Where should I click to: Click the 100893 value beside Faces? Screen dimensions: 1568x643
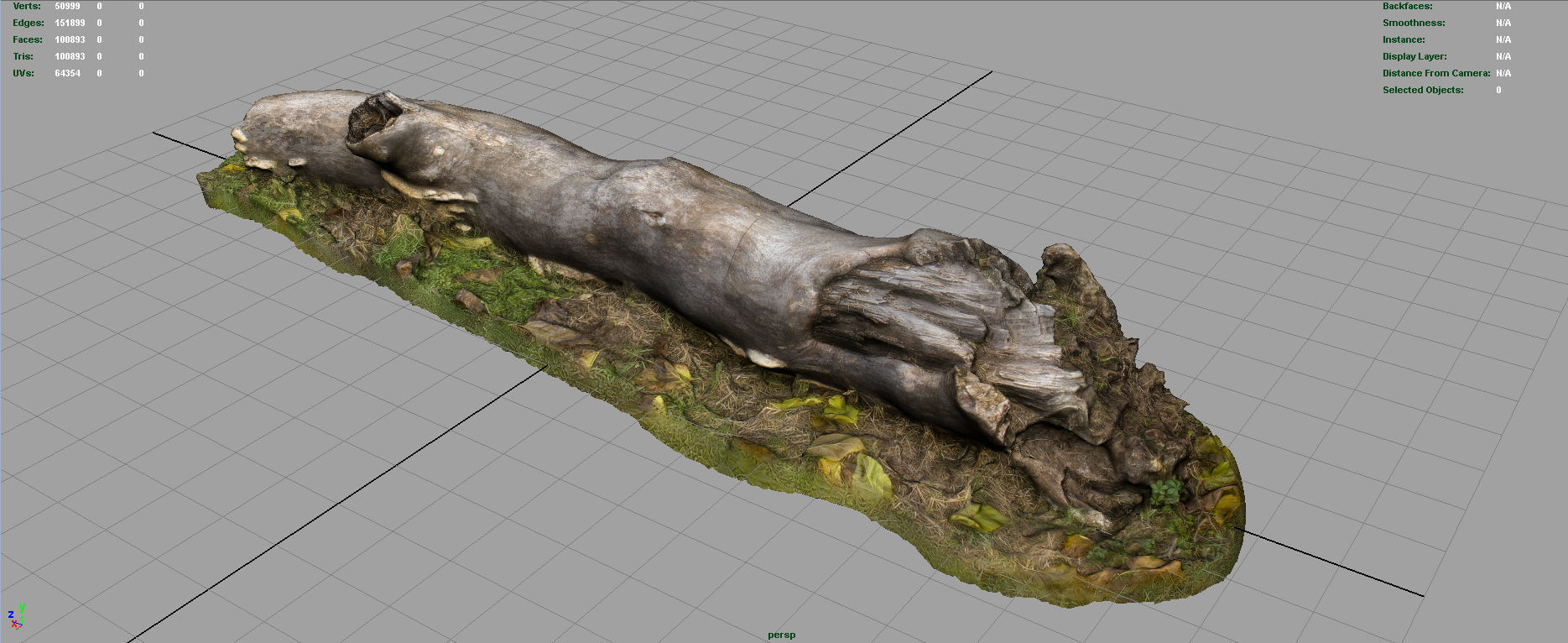click(x=70, y=39)
